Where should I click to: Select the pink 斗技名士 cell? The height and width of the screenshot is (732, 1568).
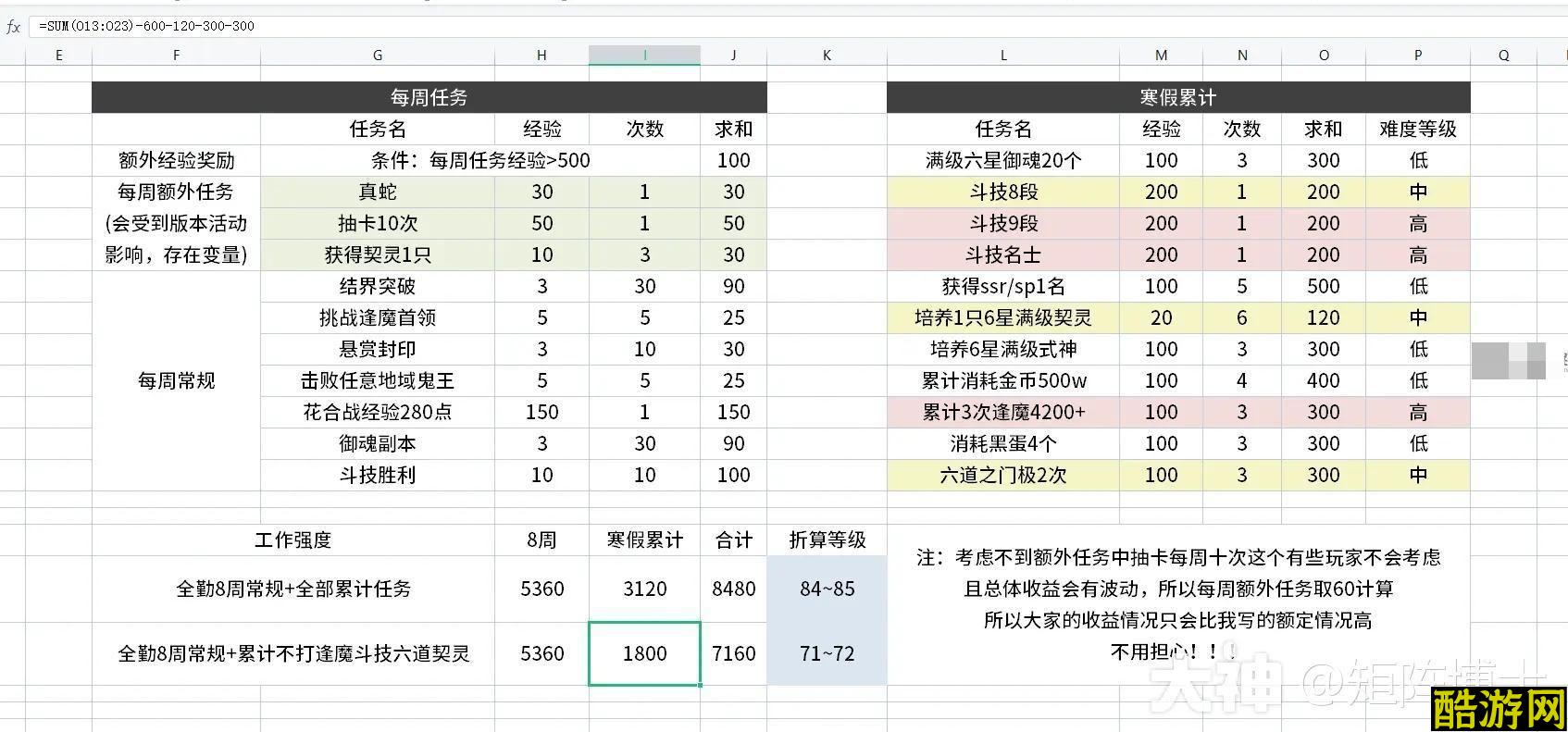tap(1003, 254)
